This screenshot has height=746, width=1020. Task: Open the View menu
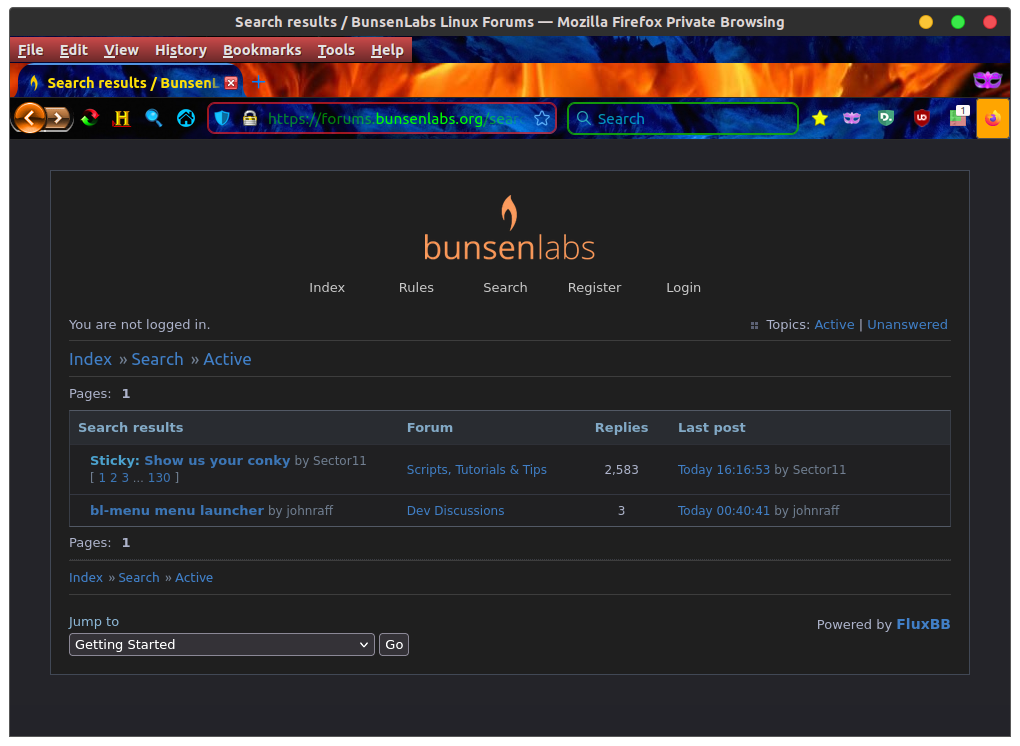(x=121, y=50)
